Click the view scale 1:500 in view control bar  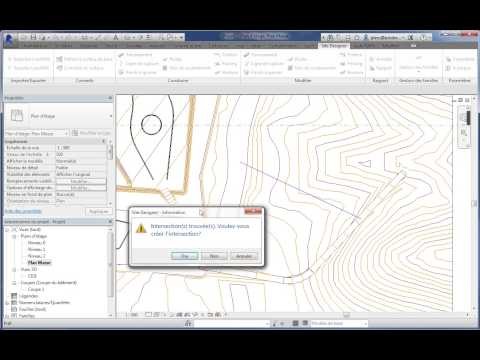coord(134,314)
